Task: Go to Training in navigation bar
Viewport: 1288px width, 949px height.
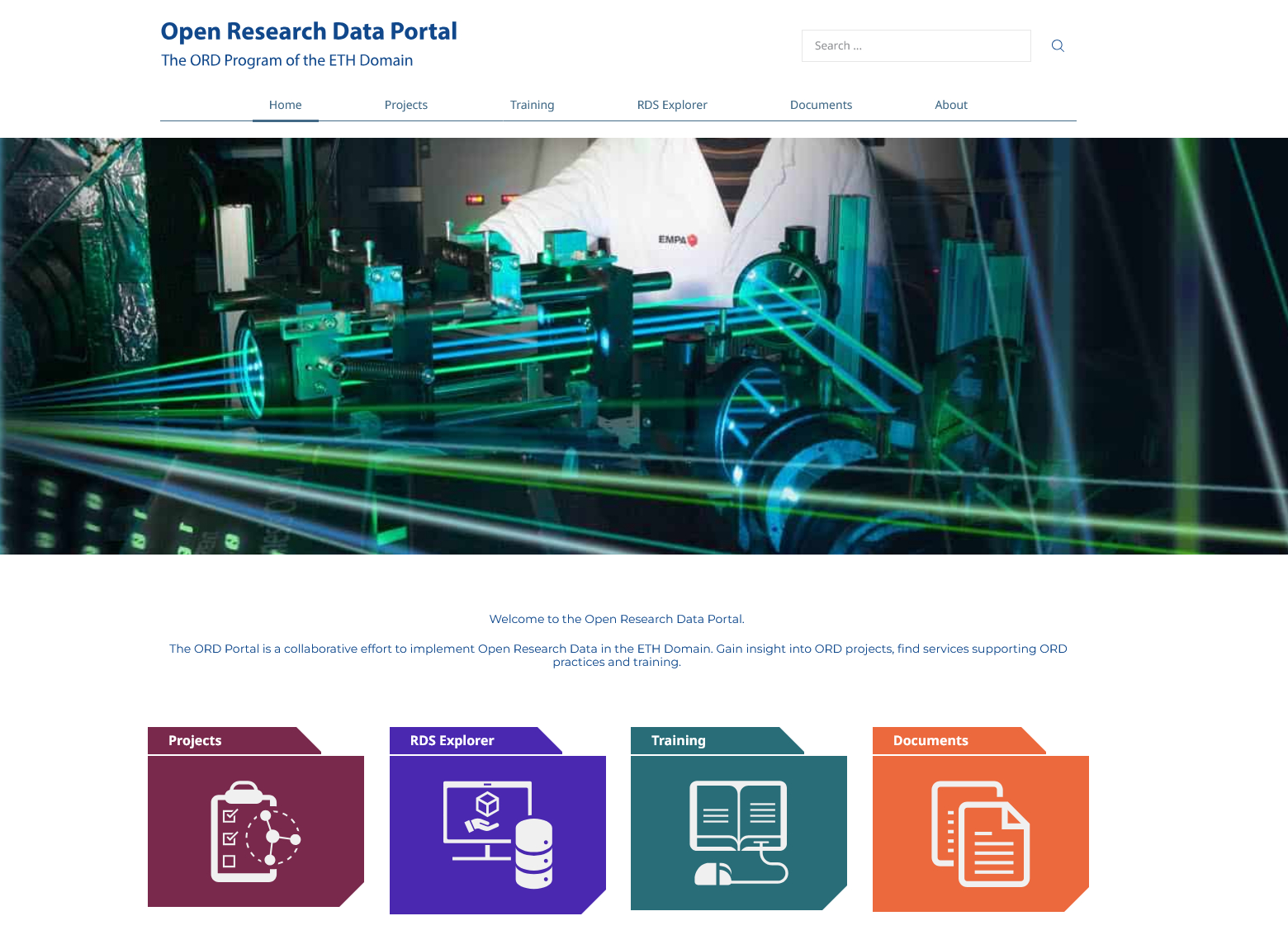Action: 532,105
